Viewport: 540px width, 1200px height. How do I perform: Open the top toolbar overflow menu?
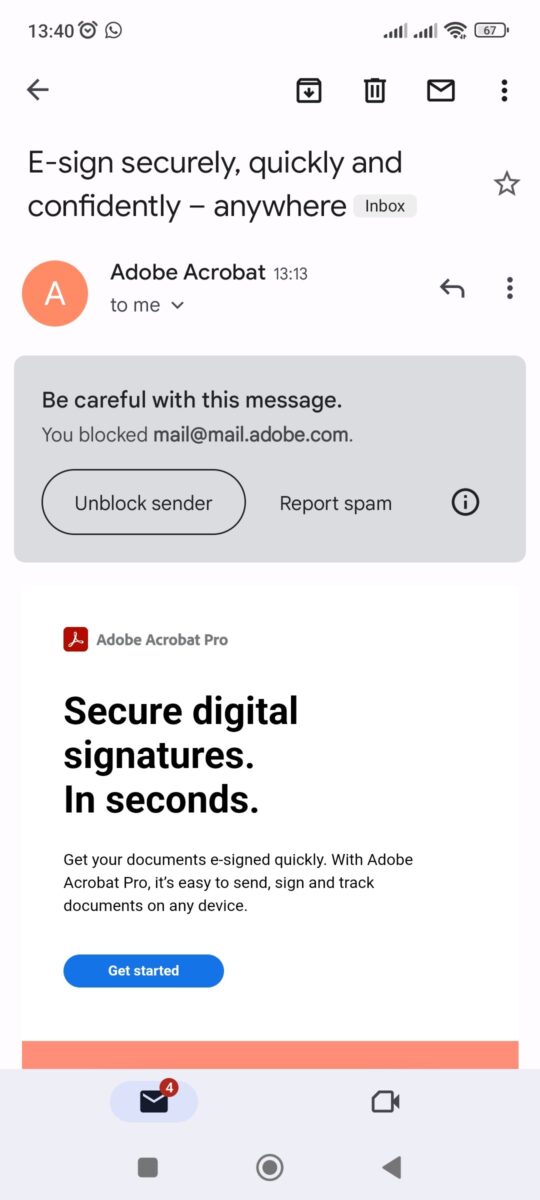(x=504, y=90)
